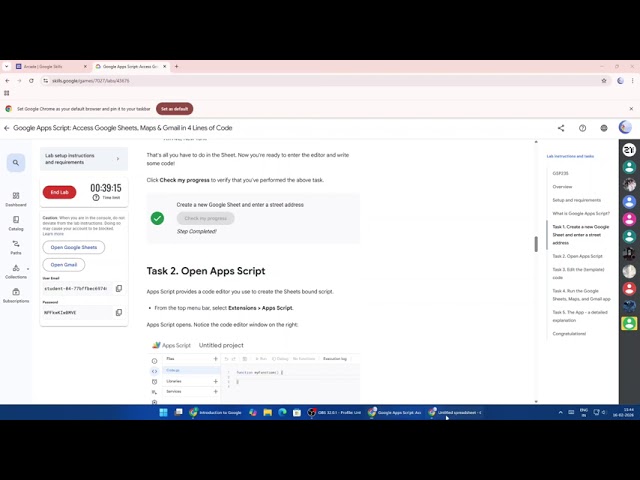Screen dimensions: 640x480
Task: Click the lab timer 00:39:15
Action: (106, 188)
